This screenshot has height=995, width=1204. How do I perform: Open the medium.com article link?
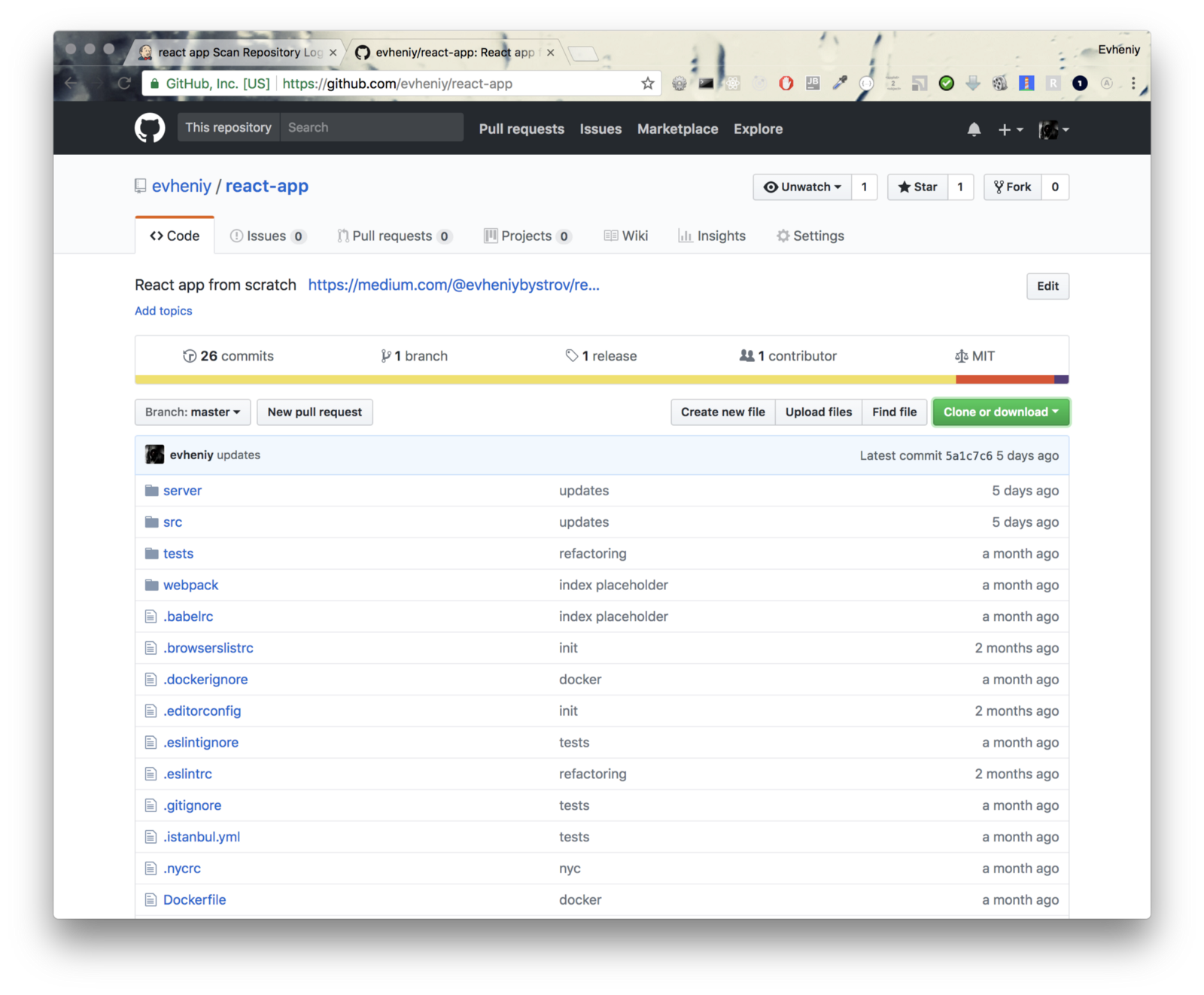click(x=454, y=285)
